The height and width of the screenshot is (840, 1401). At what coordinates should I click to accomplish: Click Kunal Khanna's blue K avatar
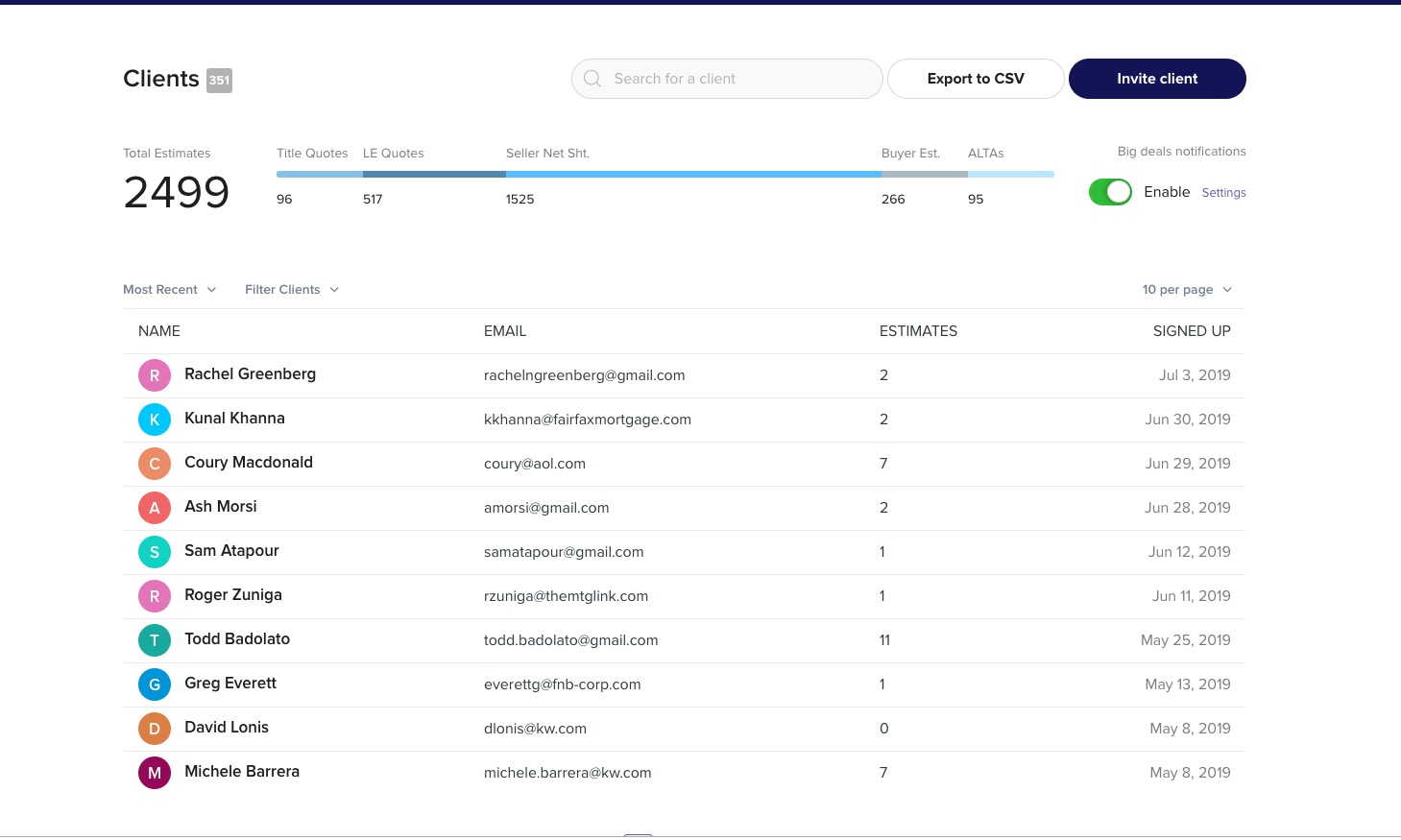click(155, 420)
